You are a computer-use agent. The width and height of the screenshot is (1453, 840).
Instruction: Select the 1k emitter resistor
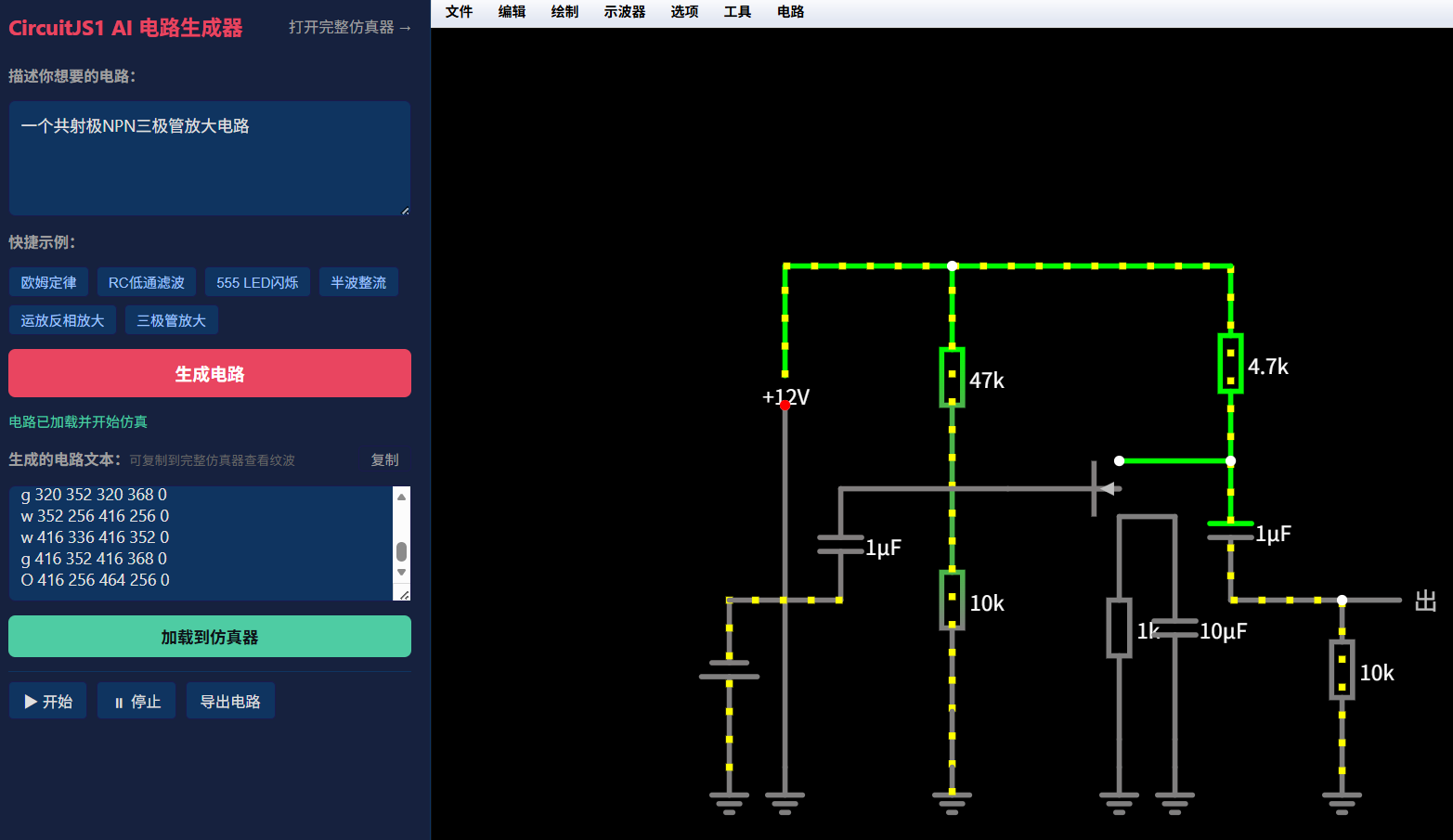1119,627
